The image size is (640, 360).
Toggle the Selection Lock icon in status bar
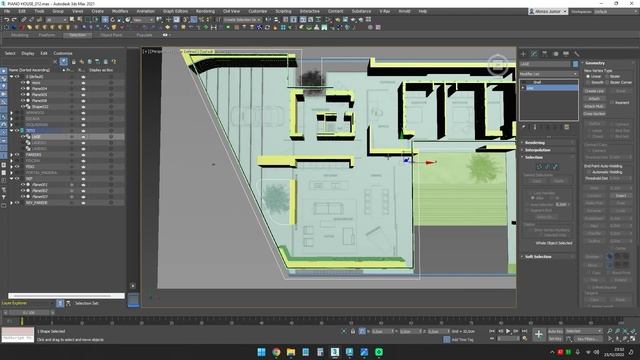(x=353, y=331)
